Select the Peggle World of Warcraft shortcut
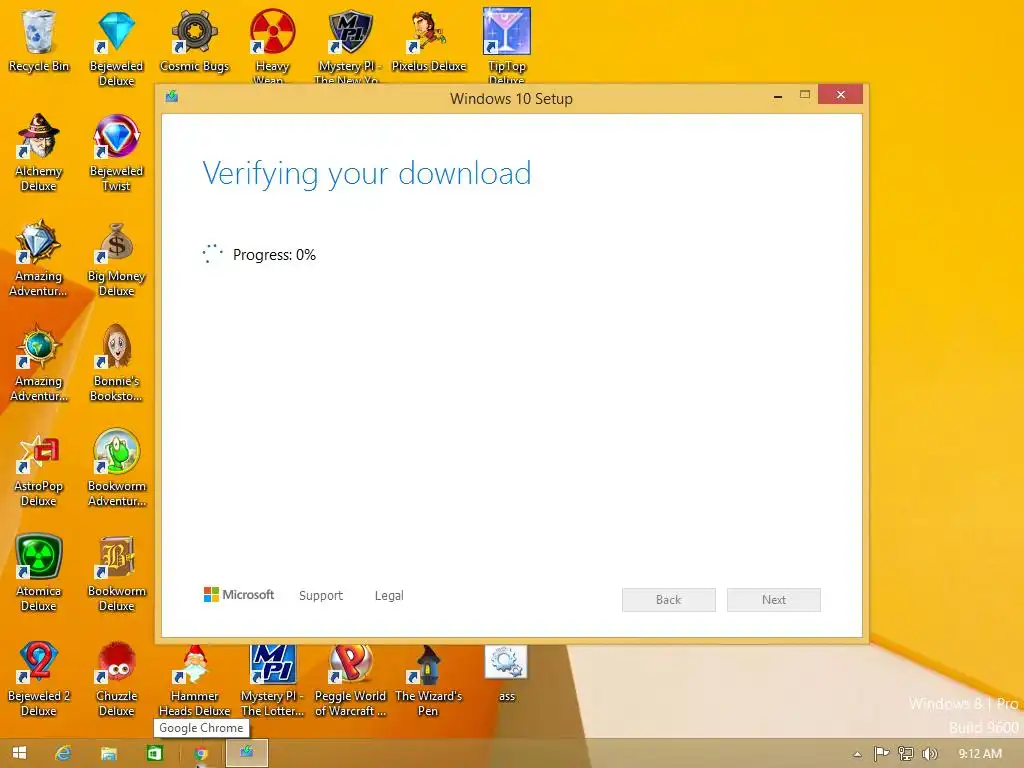Image resolution: width=1024 pixels, height=768 pixels. click(x=350, y=681)
